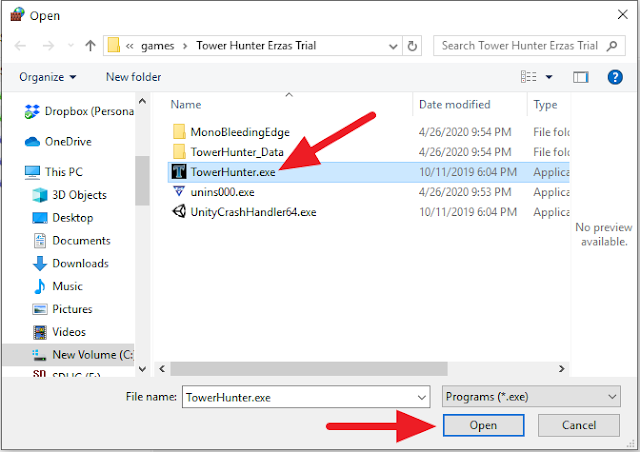Toggle the preview pane button
The width and height of the screenshot is (640, 452).
pos(580,77)
